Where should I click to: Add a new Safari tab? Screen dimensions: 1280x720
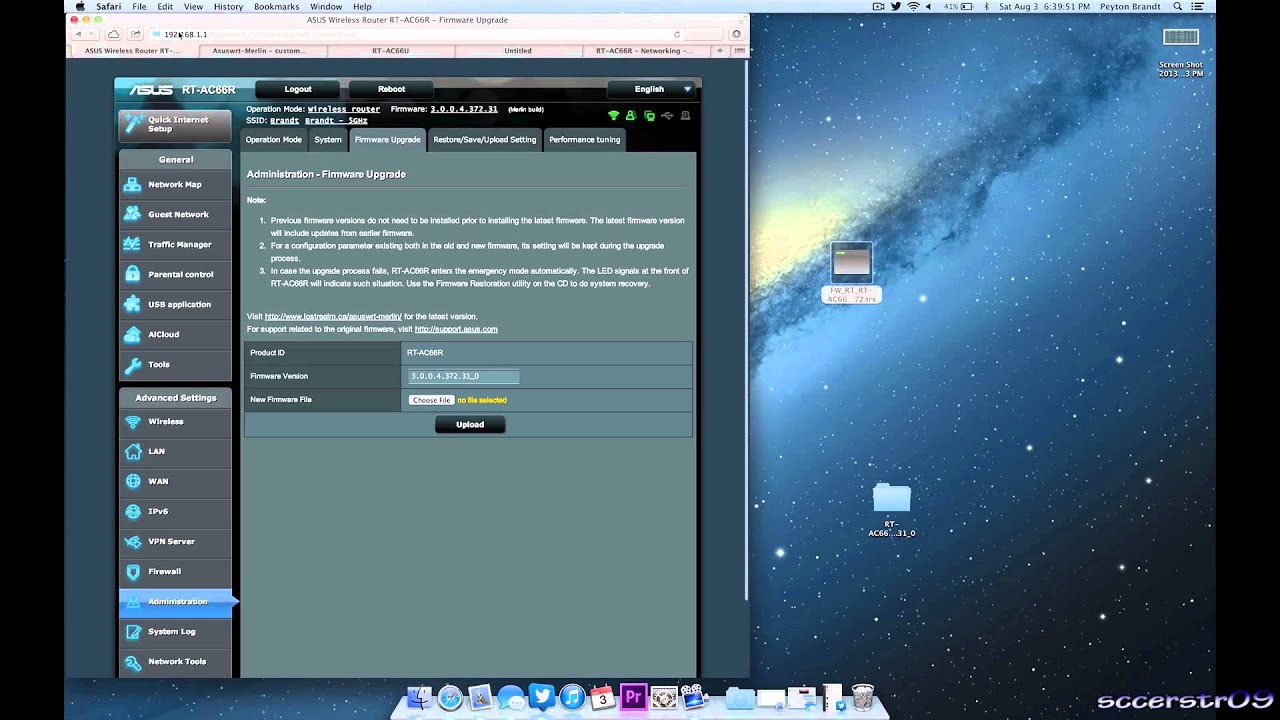[720, 50]
